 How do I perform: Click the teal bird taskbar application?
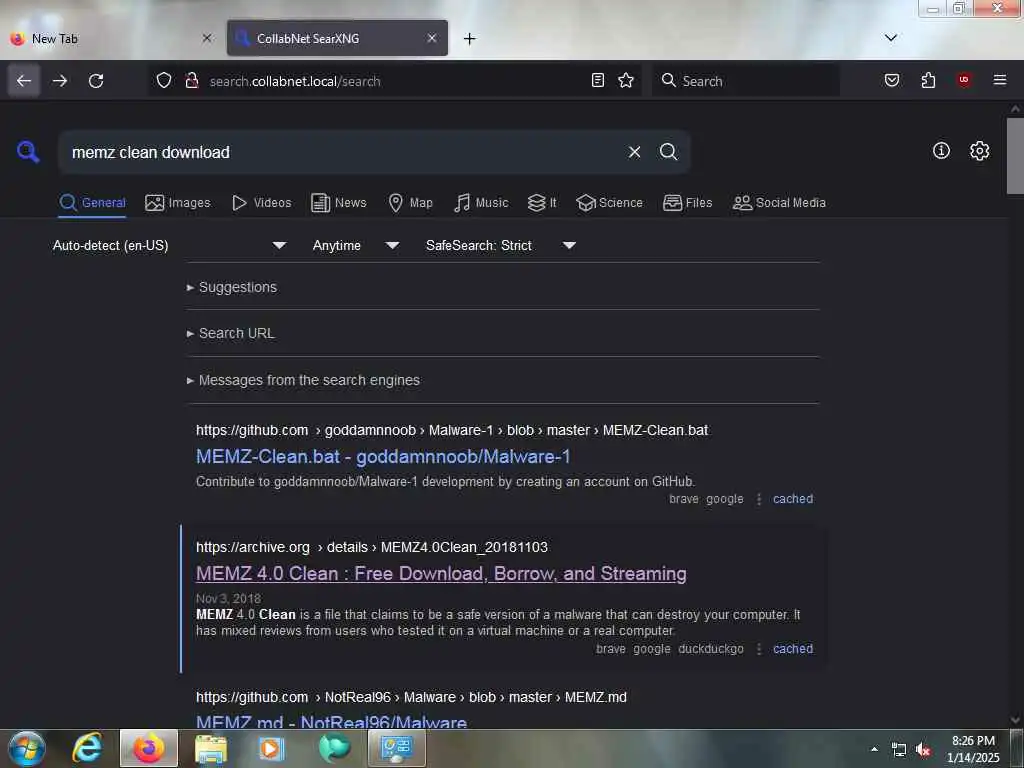pyautogui.click(x=334, y=748)
